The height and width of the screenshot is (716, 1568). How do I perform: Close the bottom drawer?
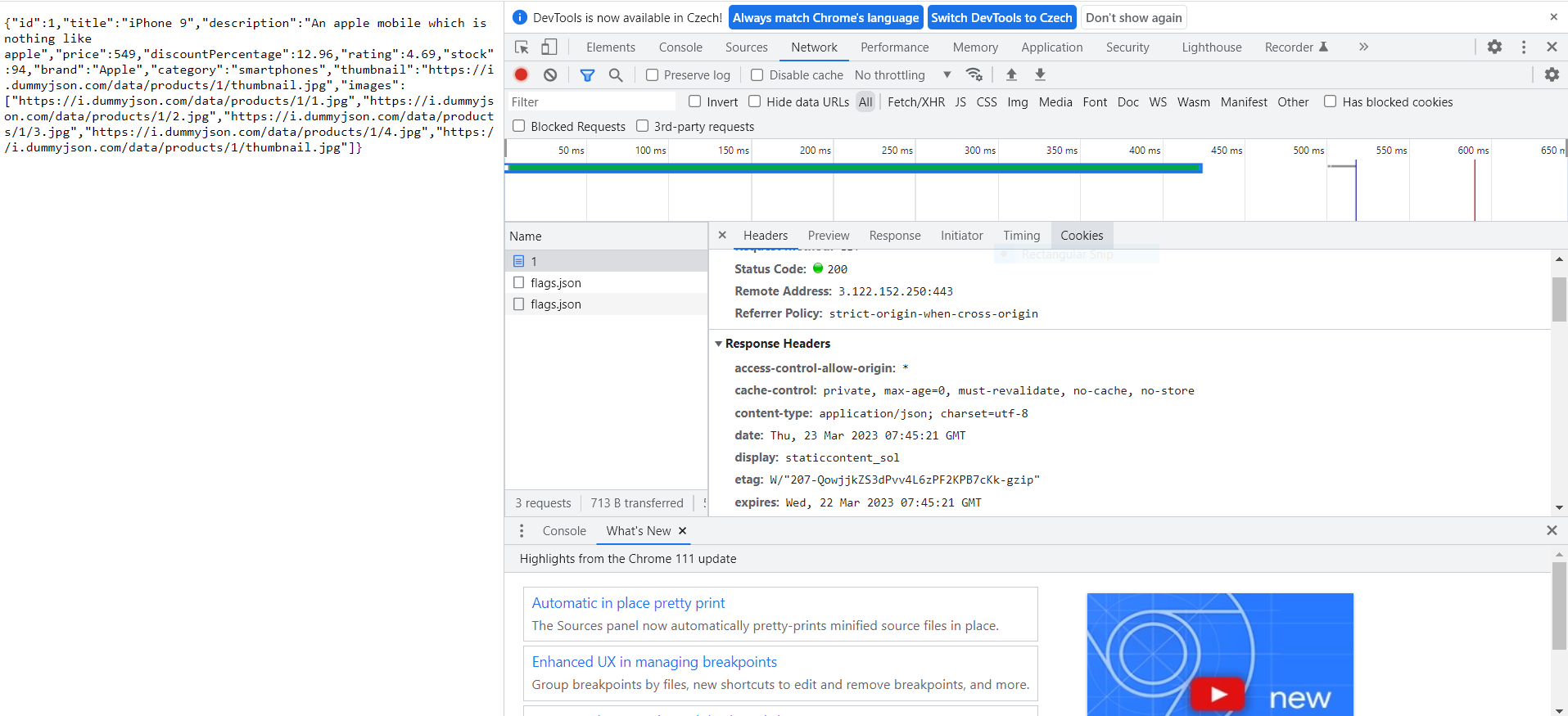[x=1552, y=530]
